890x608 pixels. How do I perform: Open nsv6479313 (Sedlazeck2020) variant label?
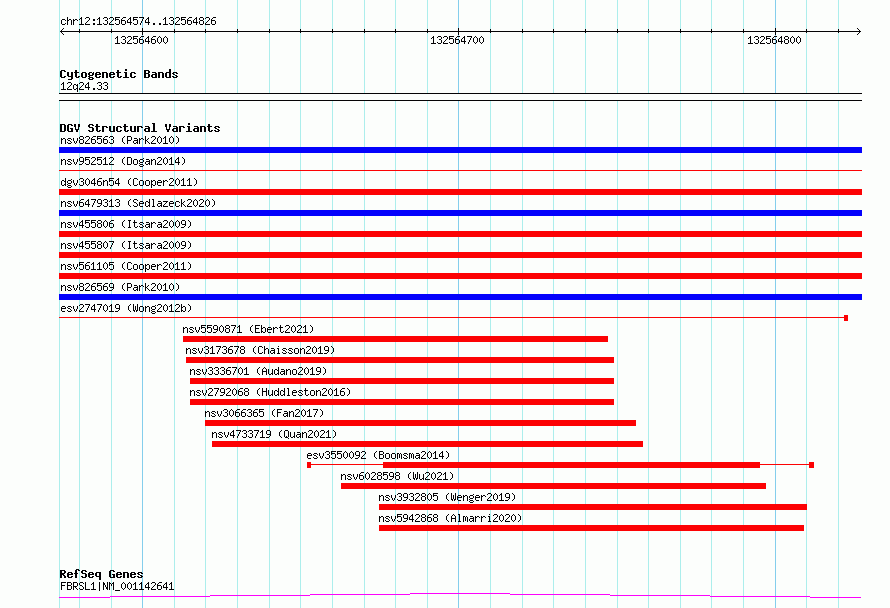point(138,203)
